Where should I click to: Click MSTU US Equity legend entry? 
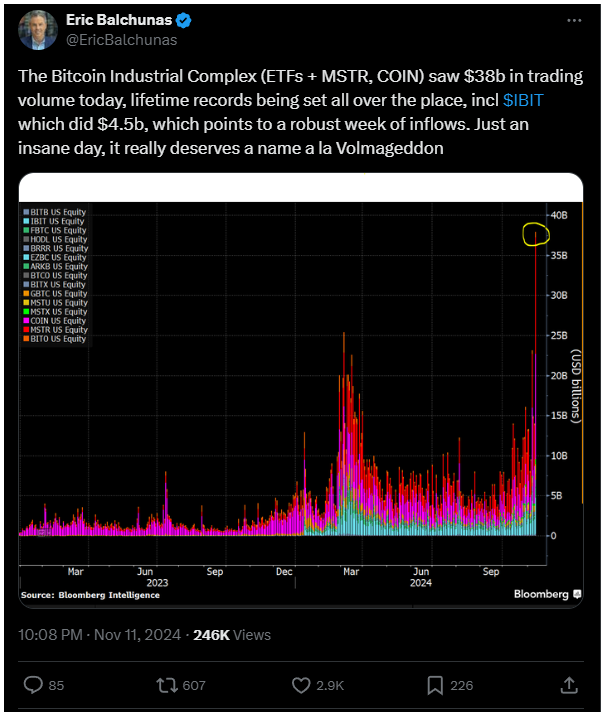(x=55, y=303)
